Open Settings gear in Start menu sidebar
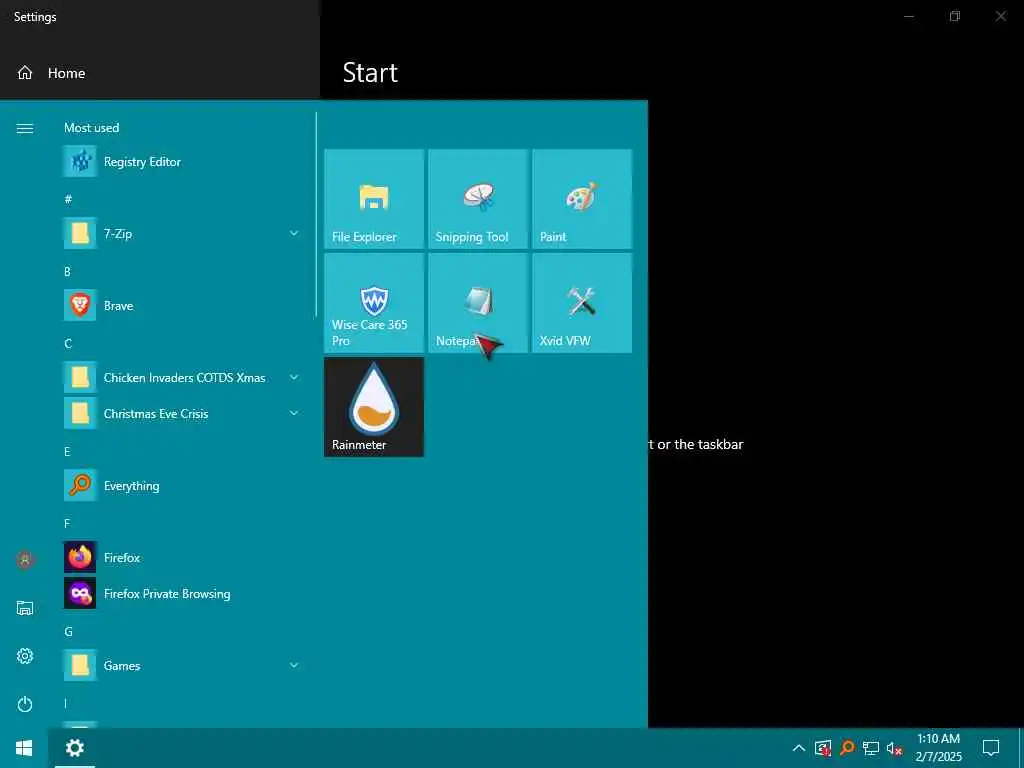1024x768 pixels. pyautogui.click(x=25, y=656)
